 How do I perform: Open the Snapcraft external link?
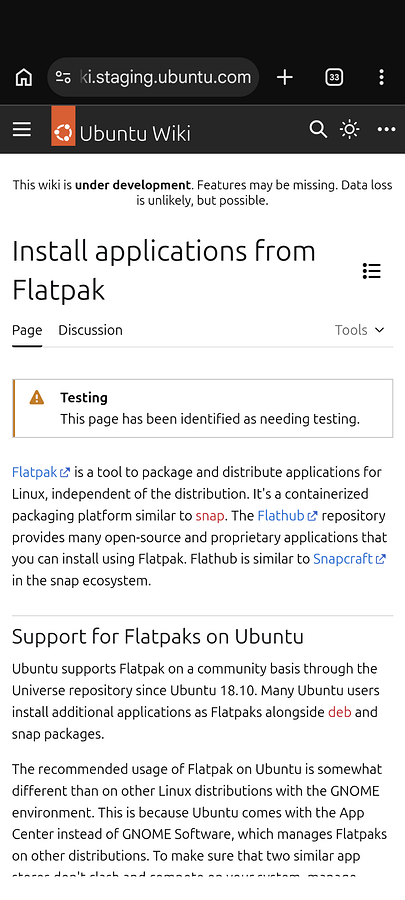coord(349,558)
